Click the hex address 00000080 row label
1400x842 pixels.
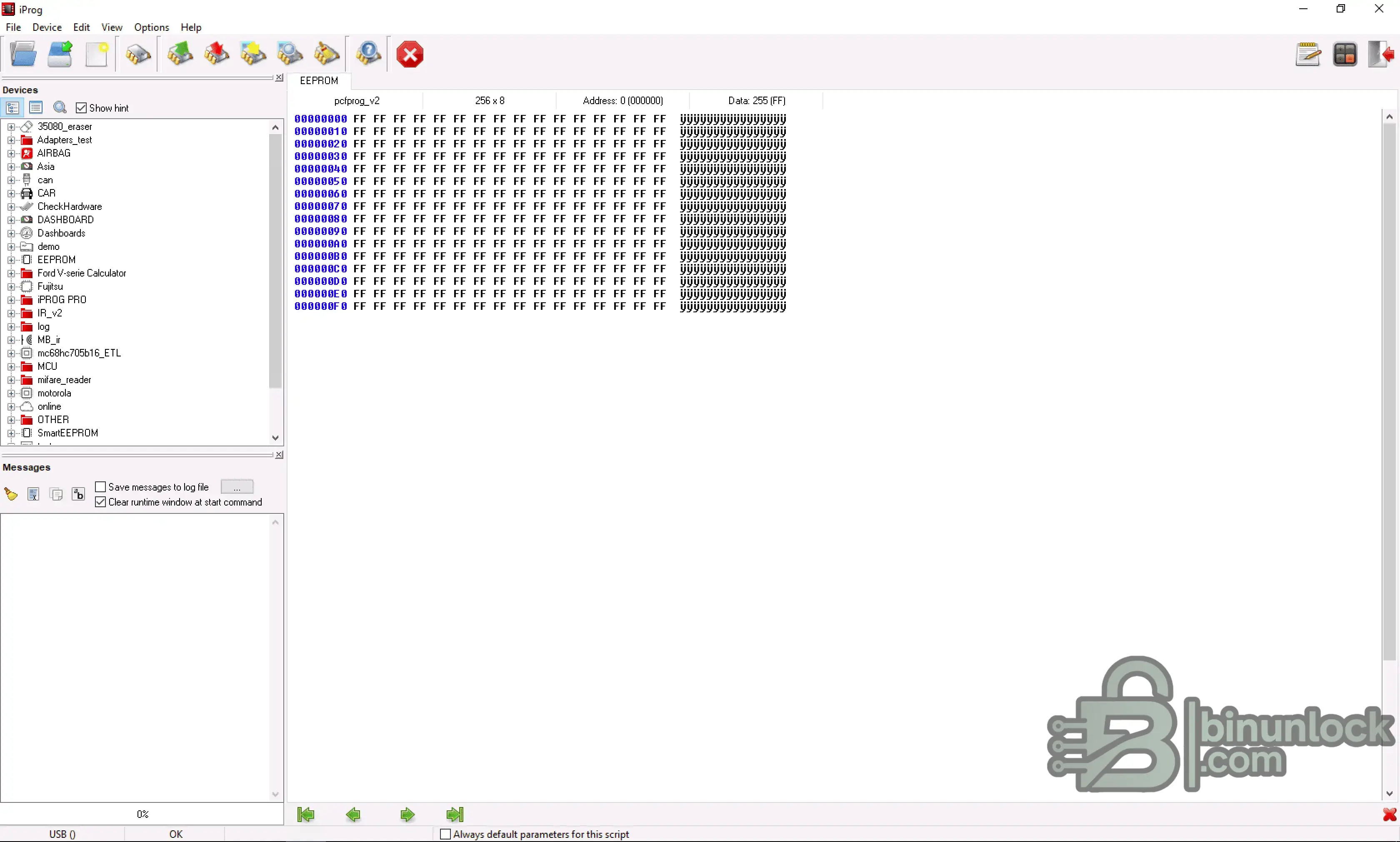pos(321,219)
